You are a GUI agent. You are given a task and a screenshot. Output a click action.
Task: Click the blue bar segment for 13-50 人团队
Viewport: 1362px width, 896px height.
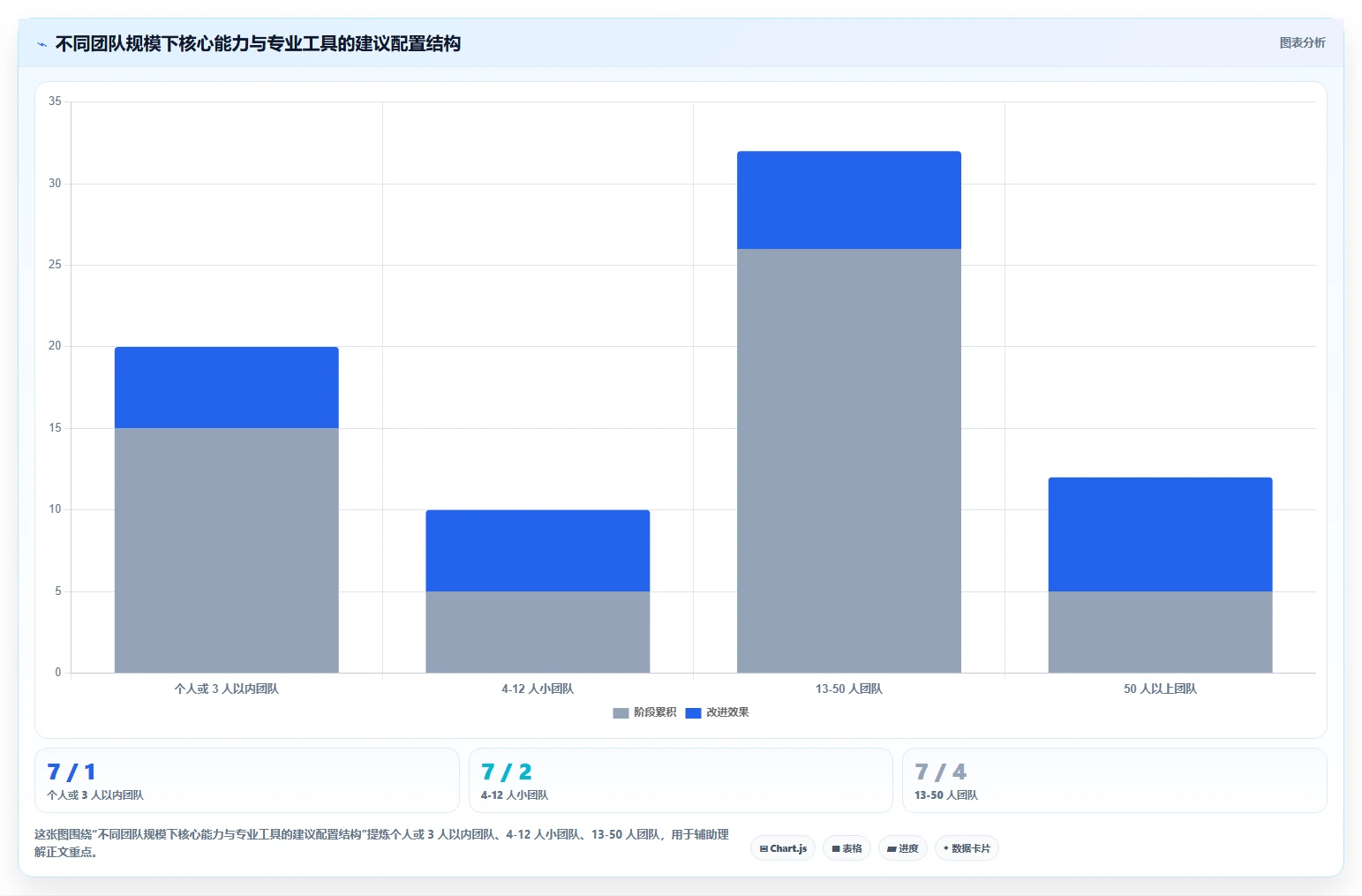point(849,200)
